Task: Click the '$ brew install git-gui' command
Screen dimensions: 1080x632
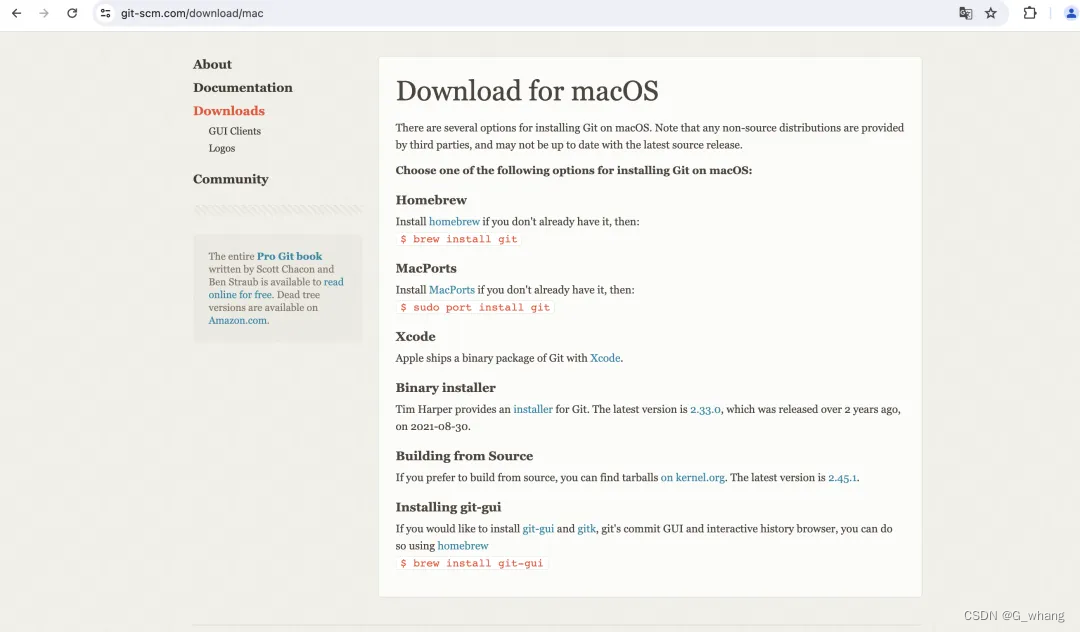Action: point(472,563)
